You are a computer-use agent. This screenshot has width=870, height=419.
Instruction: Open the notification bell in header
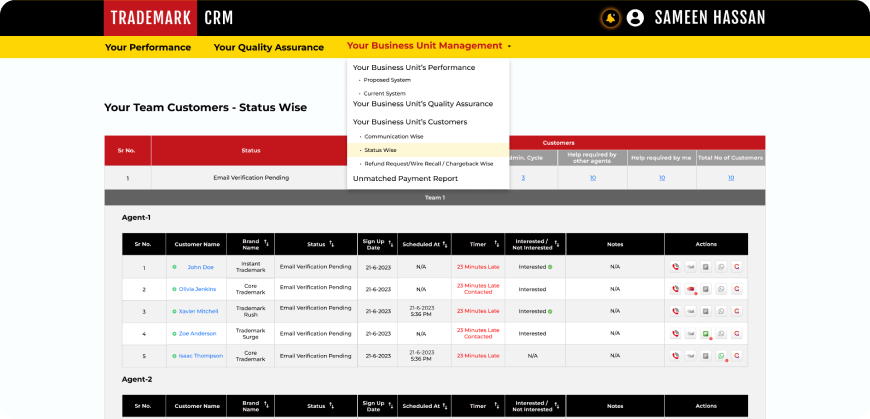610,18
